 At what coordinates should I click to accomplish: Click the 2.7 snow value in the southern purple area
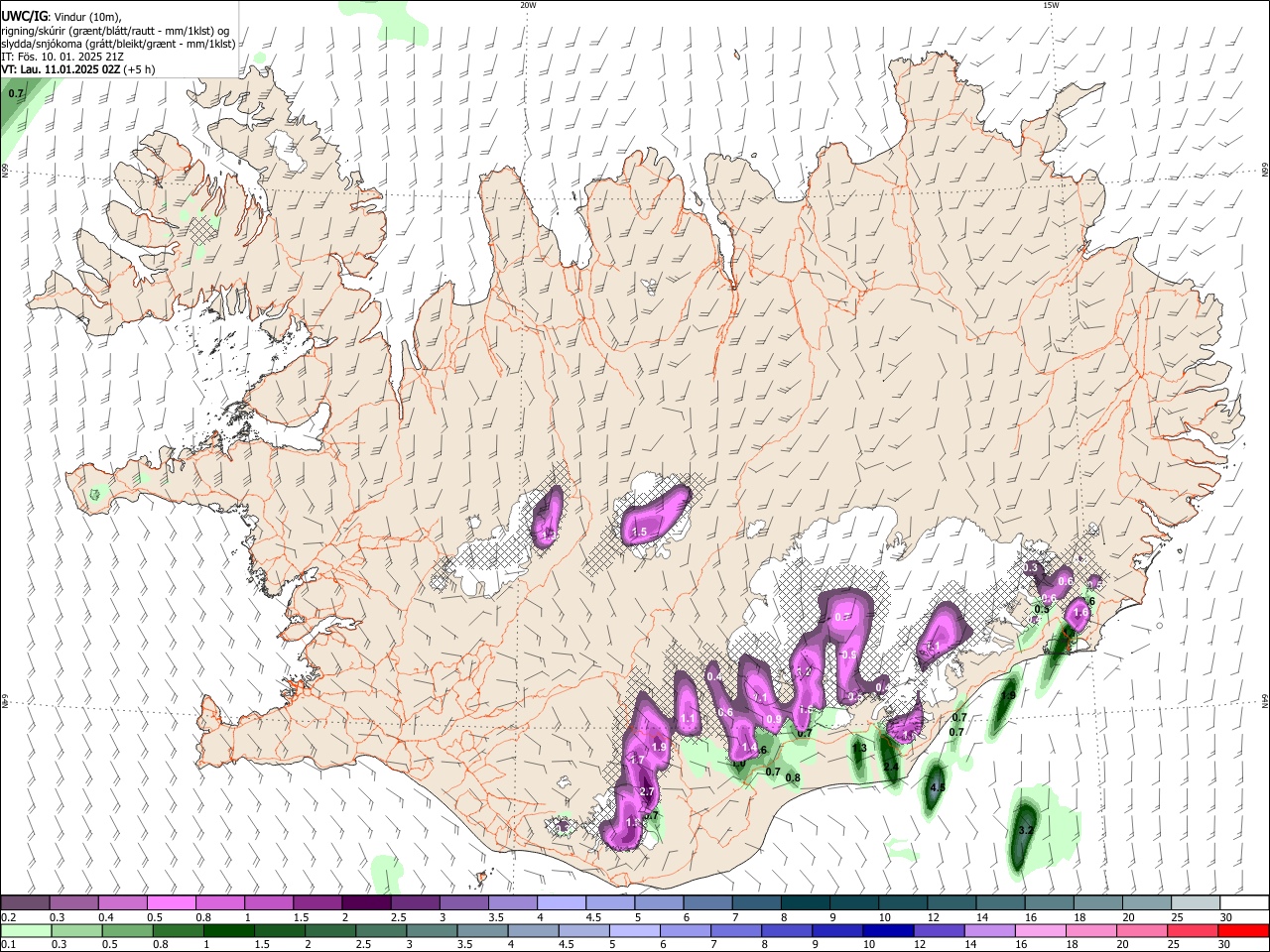click(x=647, y=791)
